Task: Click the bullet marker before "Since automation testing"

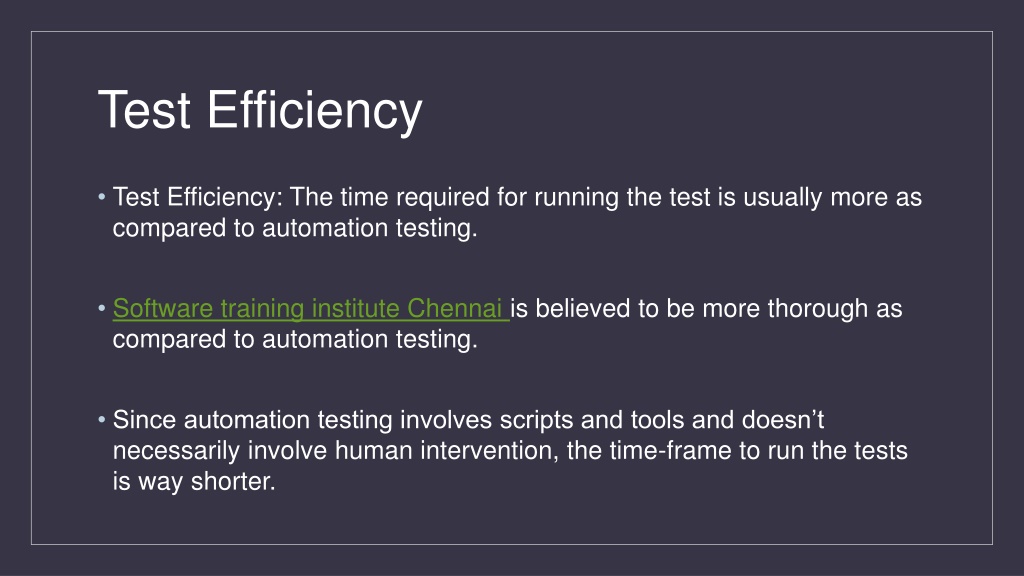Action: coord(102,419)
